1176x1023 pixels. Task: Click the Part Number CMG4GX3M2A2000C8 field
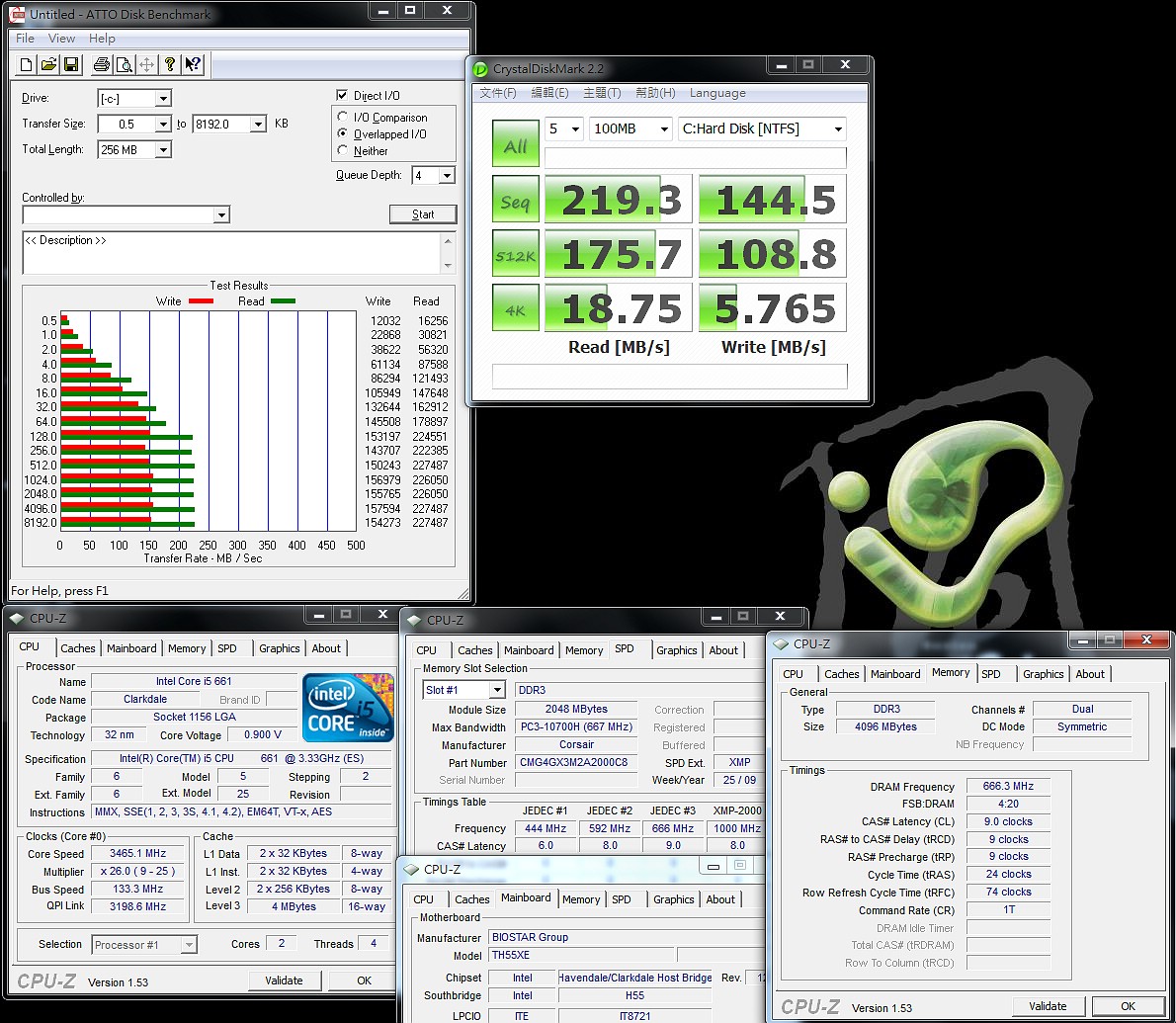tap(574, 763)
